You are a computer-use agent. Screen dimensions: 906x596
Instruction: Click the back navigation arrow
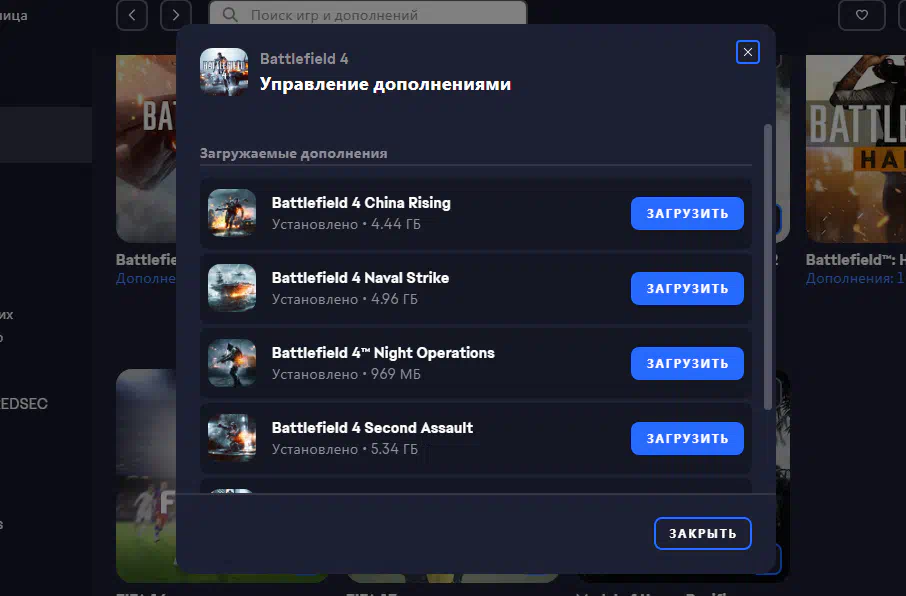[x=132, y=14]
